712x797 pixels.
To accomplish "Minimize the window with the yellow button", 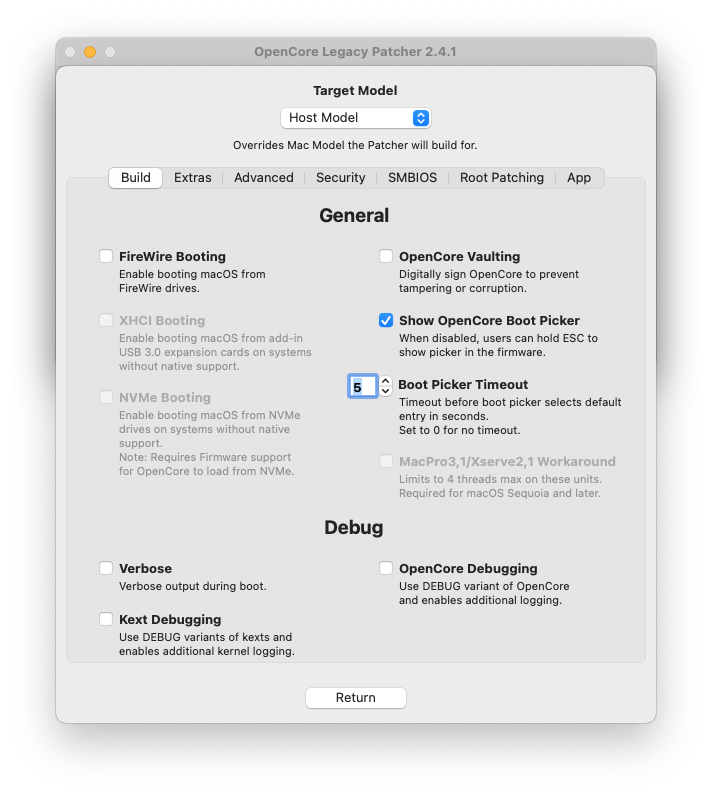I will pyautogui.click(x=90, y=52).
